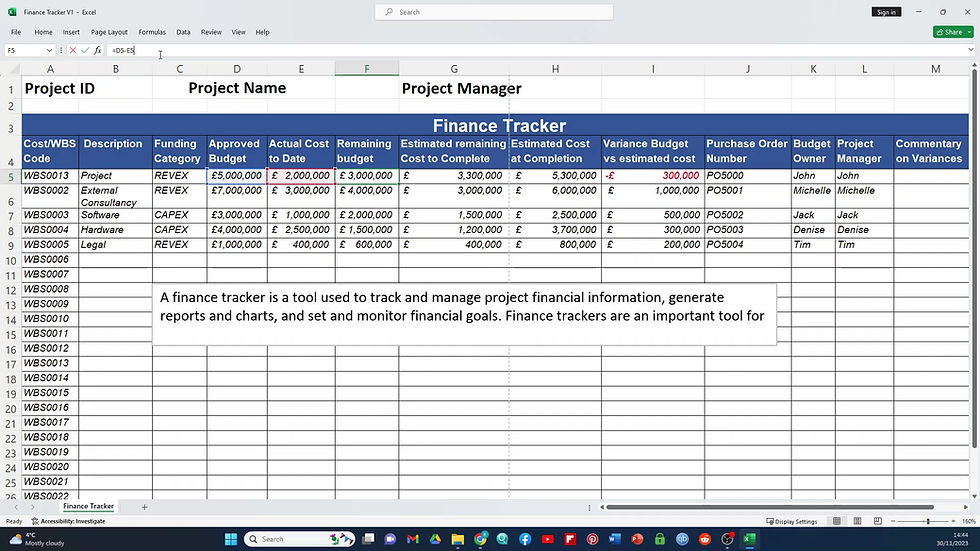Select the -£300,000 variance cell
980x551 pixels.
[652, 176]
